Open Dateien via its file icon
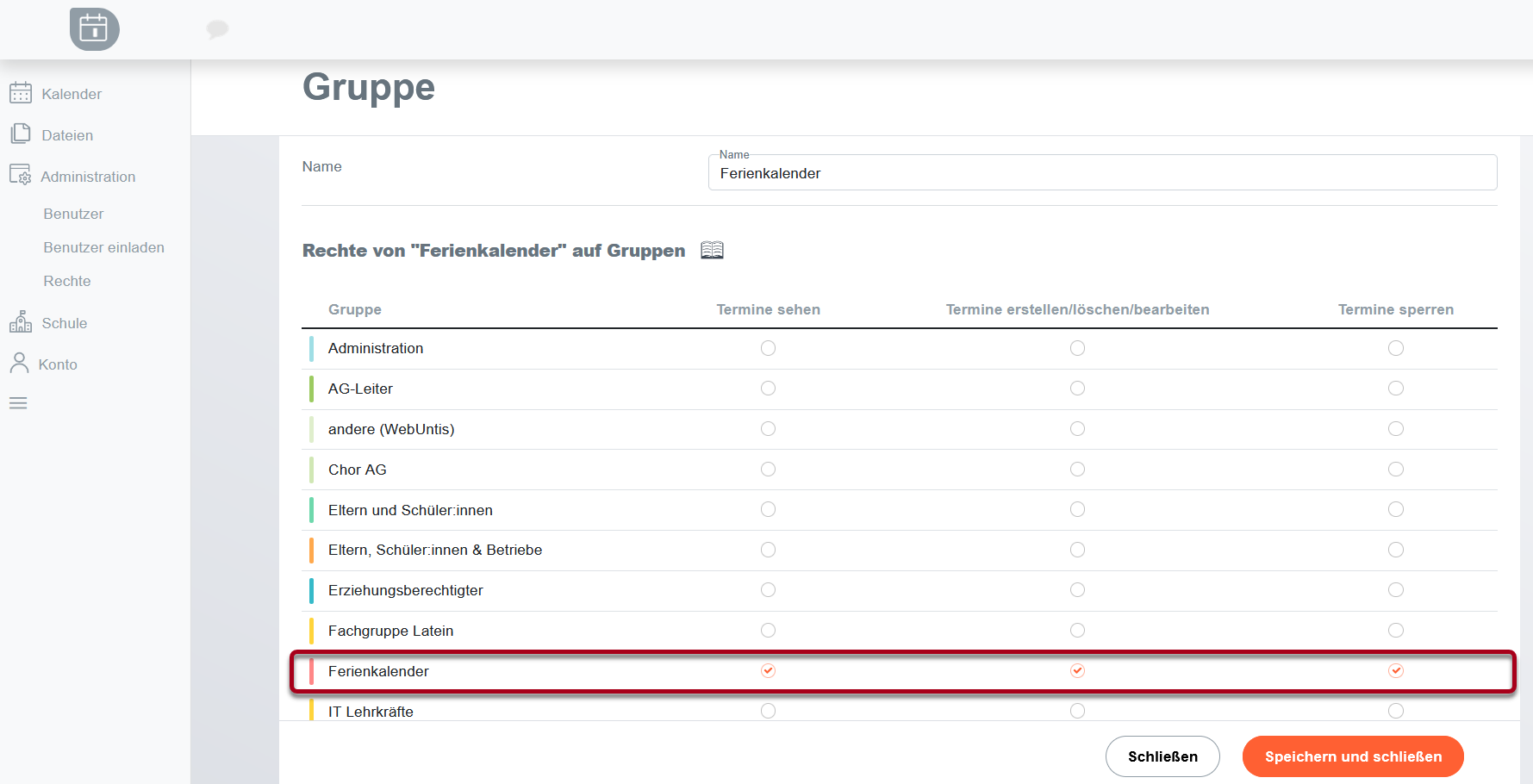Screen dimensions: 1533x784 pos(21,134)
